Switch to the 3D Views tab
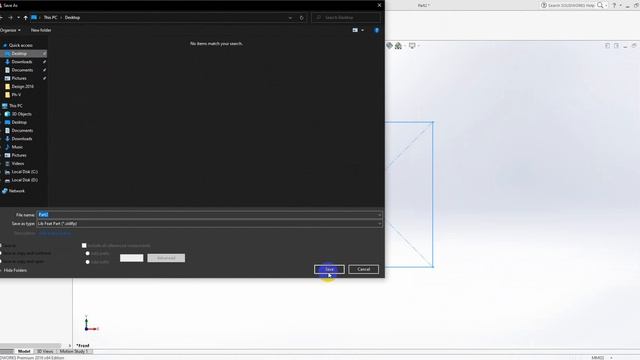This screenshot has height=360, width=640. pos(45,351)
